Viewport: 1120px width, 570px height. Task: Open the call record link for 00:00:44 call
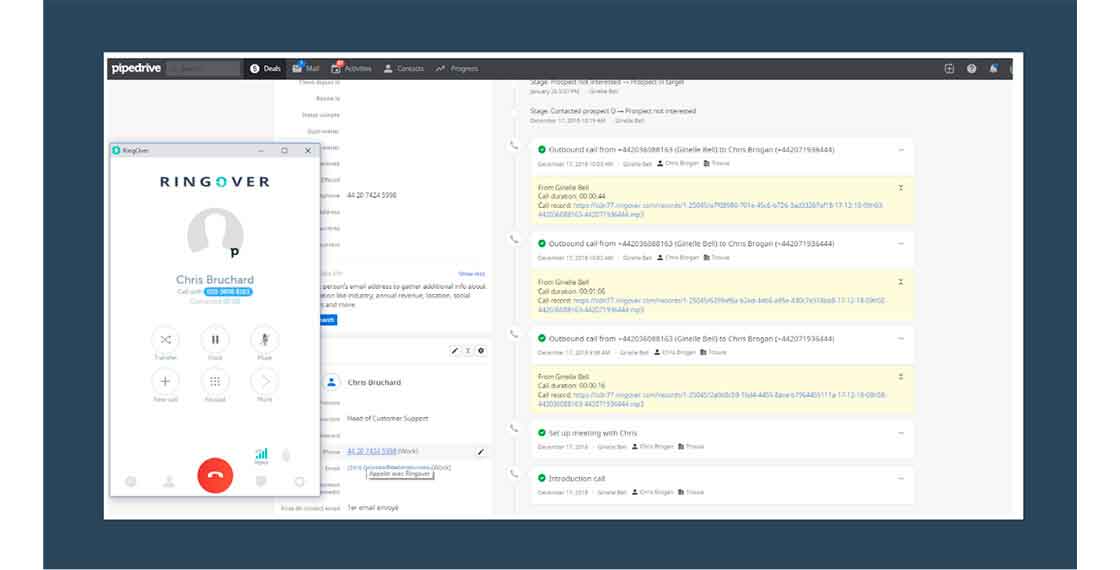pyautogui.click(x=710, y=210)
